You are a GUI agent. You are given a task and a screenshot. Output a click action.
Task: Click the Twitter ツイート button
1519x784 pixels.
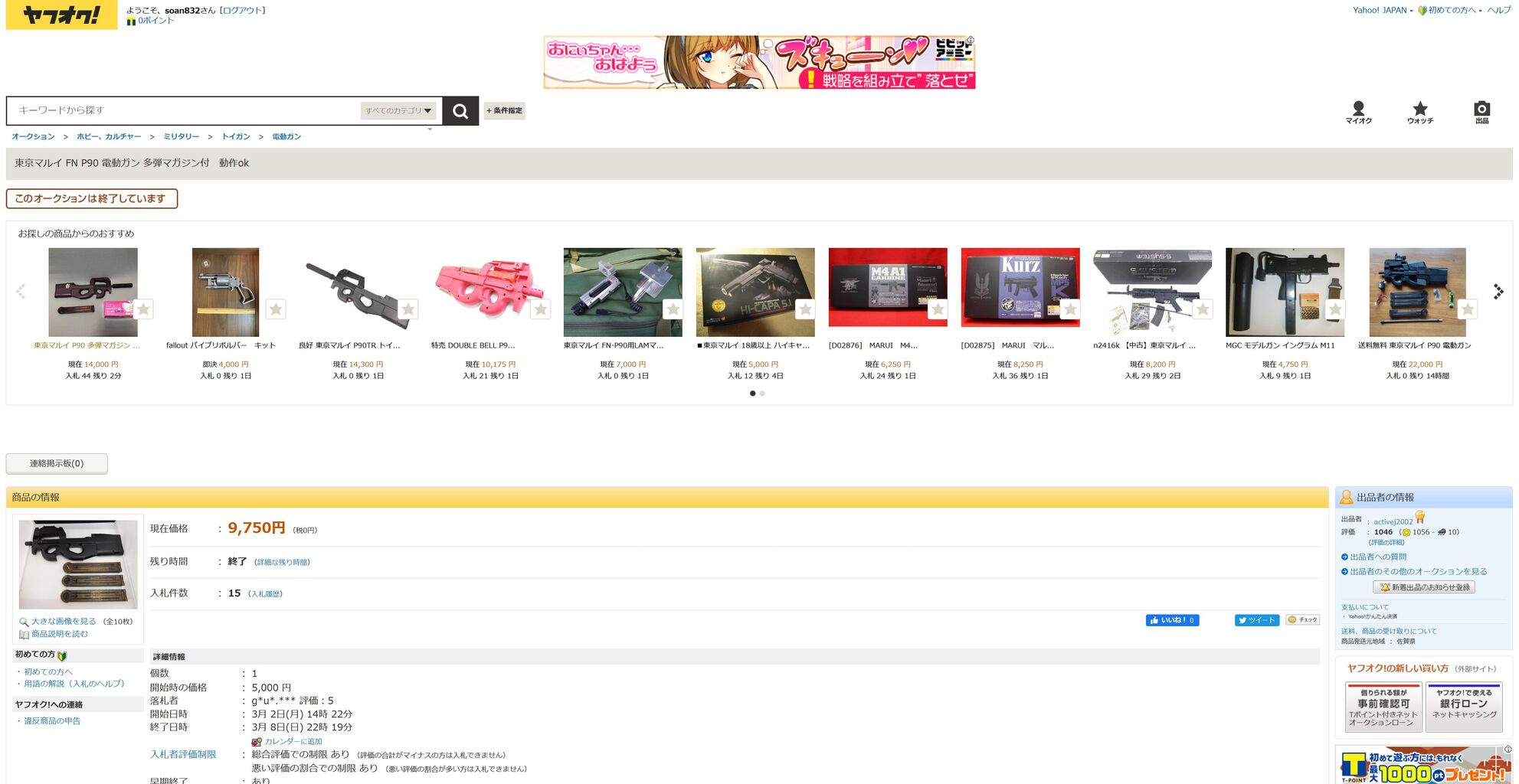pyautogui.click(x=1257, y=620)
